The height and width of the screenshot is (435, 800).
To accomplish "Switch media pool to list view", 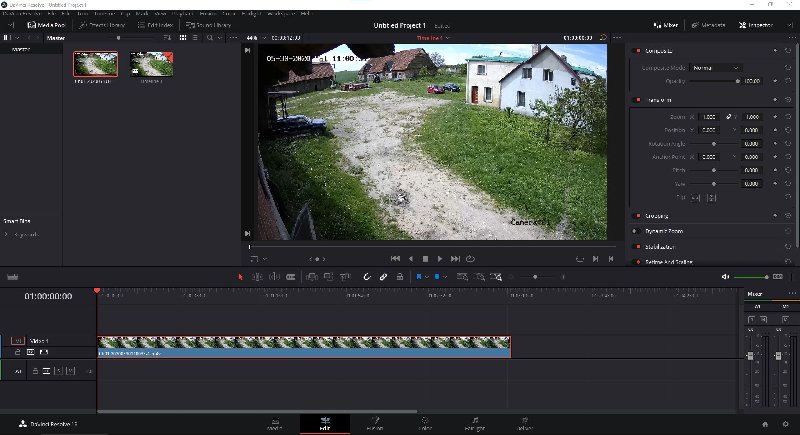I will pyautogui.click(x=195, y=38).
